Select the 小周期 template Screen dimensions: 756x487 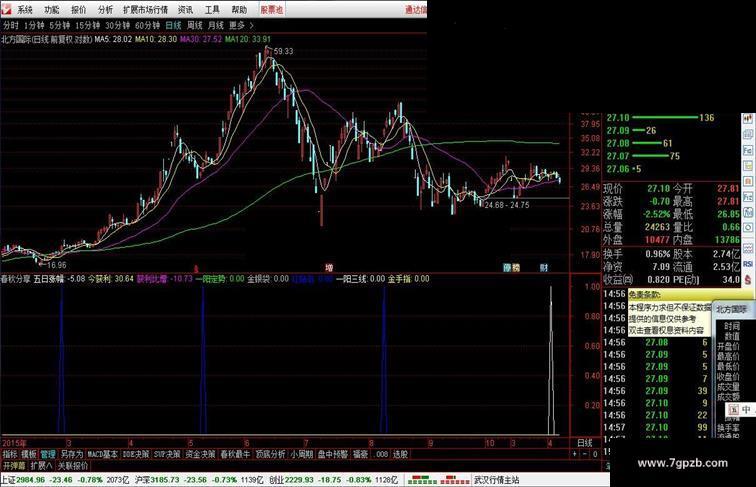click(x=302, y=454)
